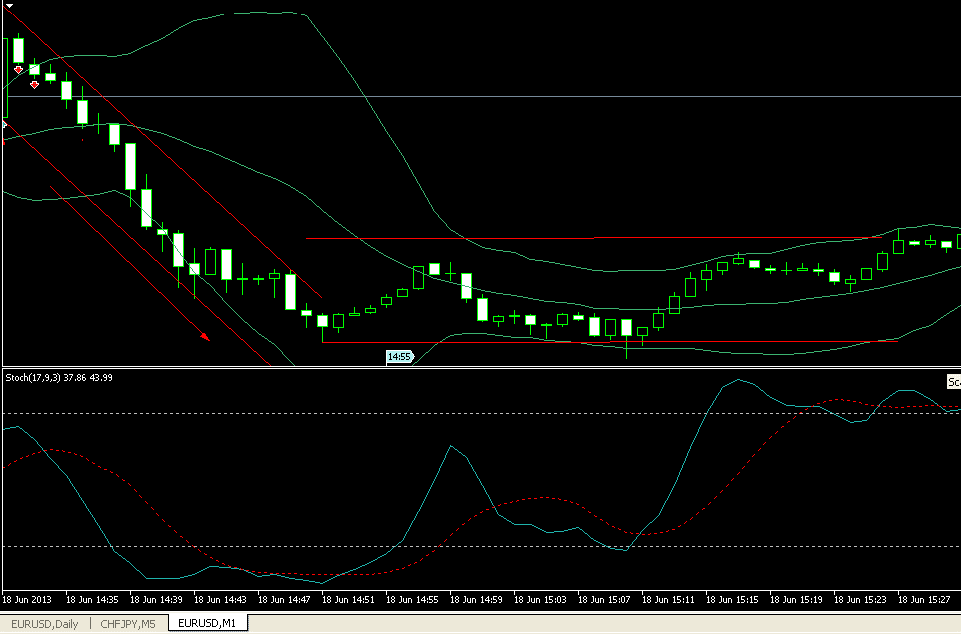Viewport: 961px width, 634px height.
Task: Open the CHFJPY,M5 chart tab
Action: [127, 624]
